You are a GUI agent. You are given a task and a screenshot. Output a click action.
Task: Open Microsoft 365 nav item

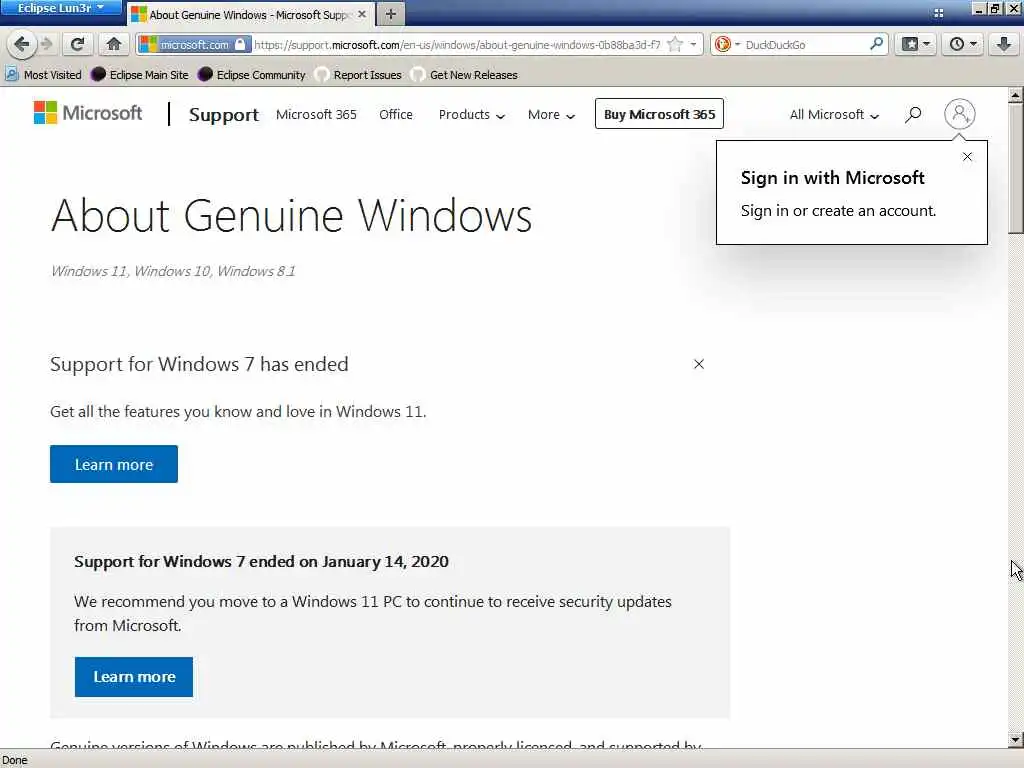pyautogui.click(x=316, y=114)
